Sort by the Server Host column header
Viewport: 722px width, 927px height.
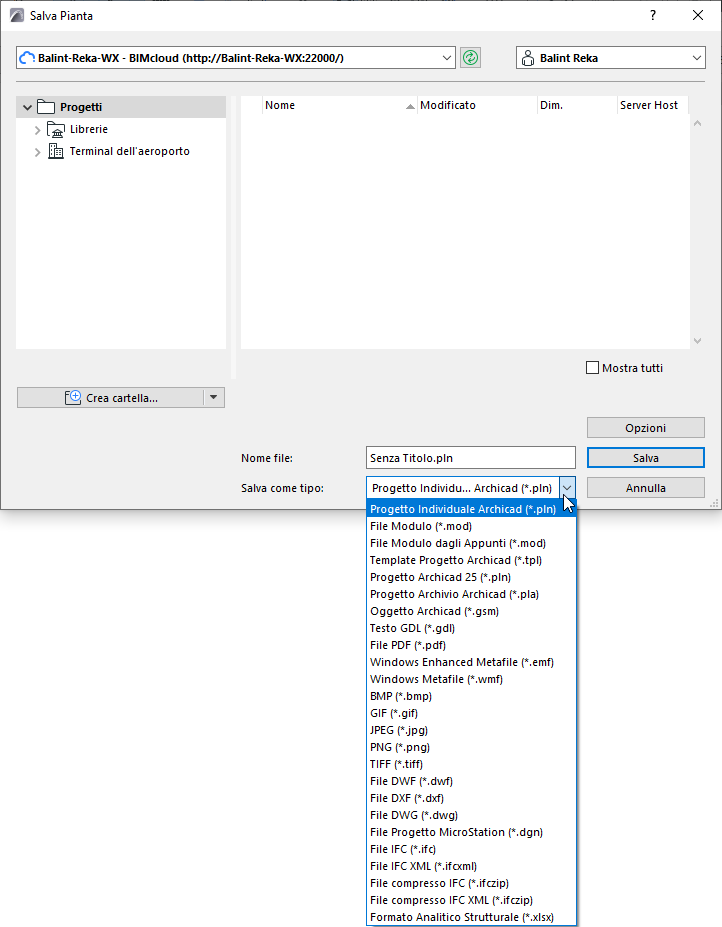click(x=653, y=105)
